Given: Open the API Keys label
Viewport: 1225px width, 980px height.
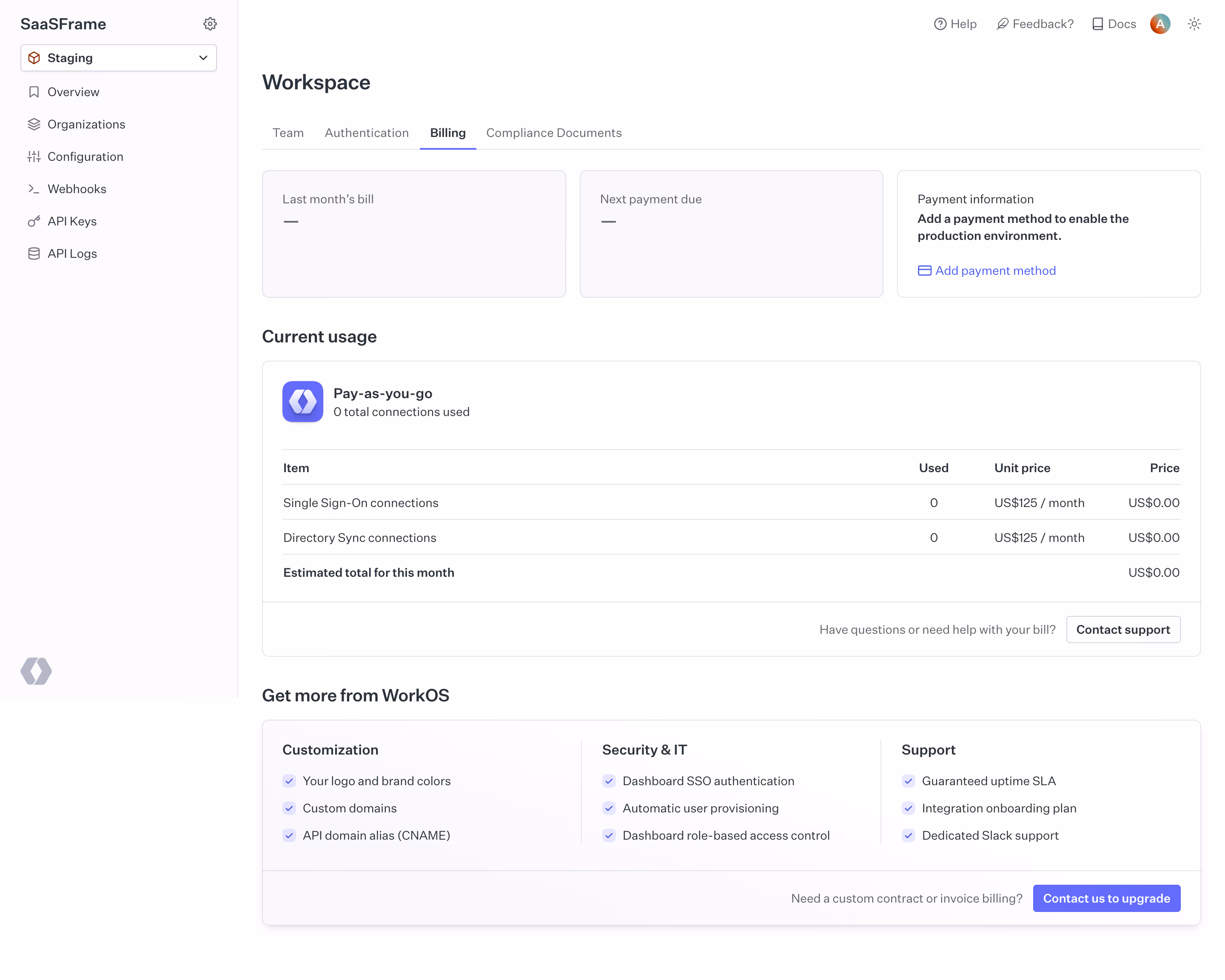Looking at the screenshot, I should coord(72,222).
